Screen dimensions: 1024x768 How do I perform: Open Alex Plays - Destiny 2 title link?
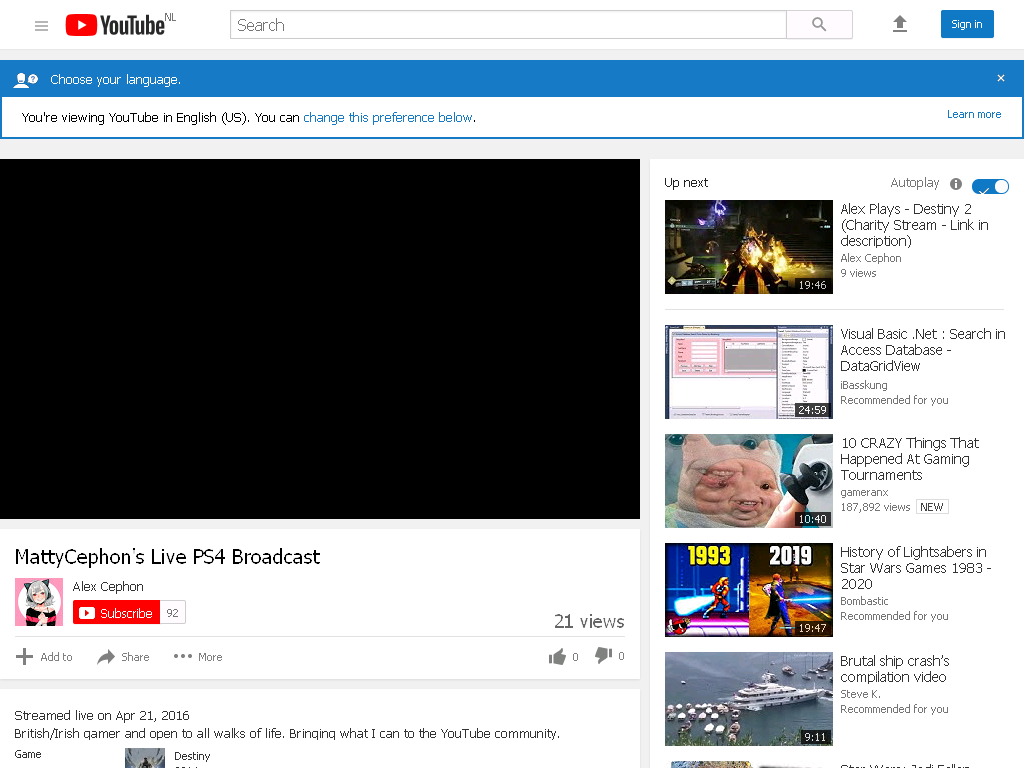(x=914, y=225)
